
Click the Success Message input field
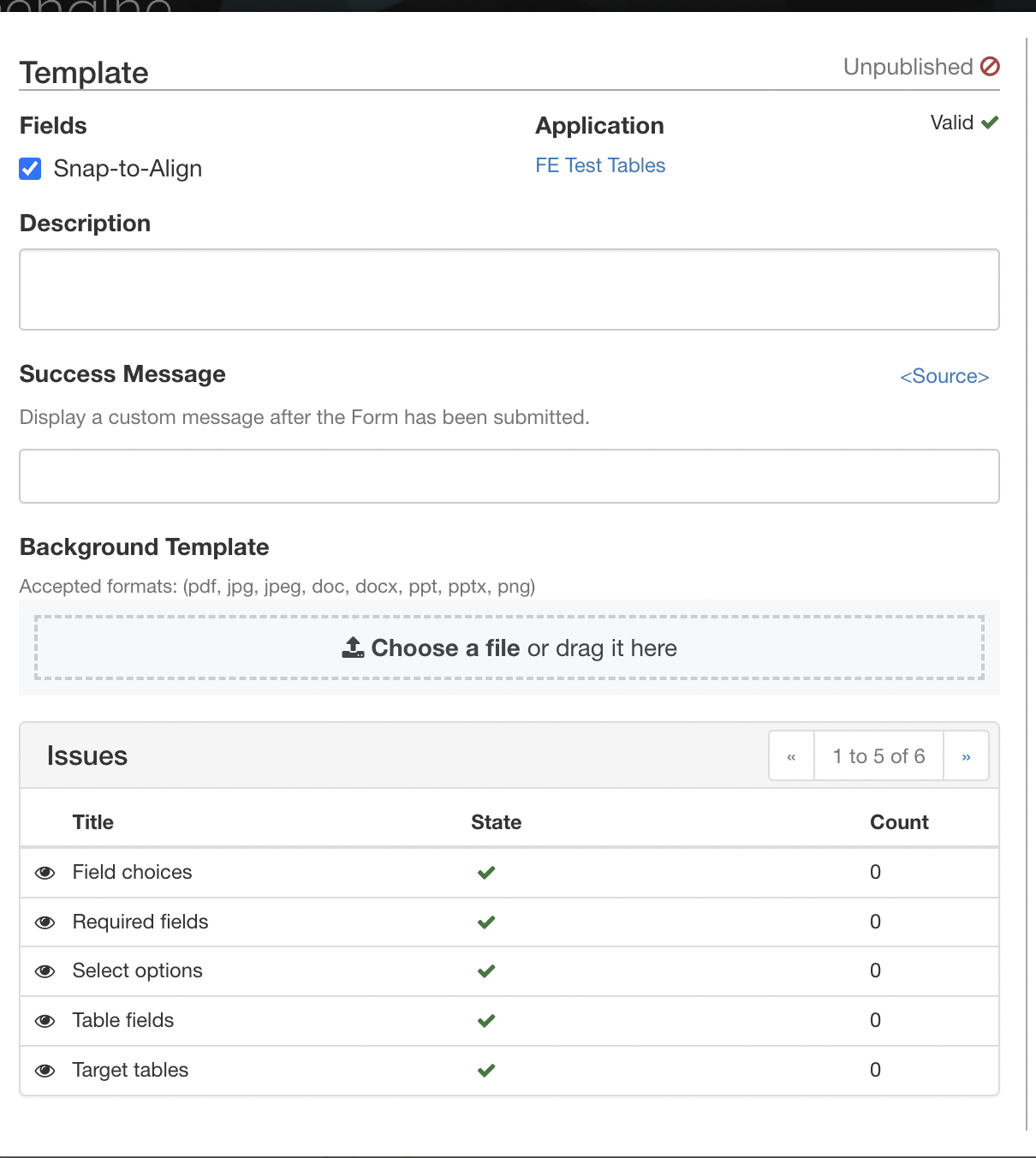click(509, 476)
